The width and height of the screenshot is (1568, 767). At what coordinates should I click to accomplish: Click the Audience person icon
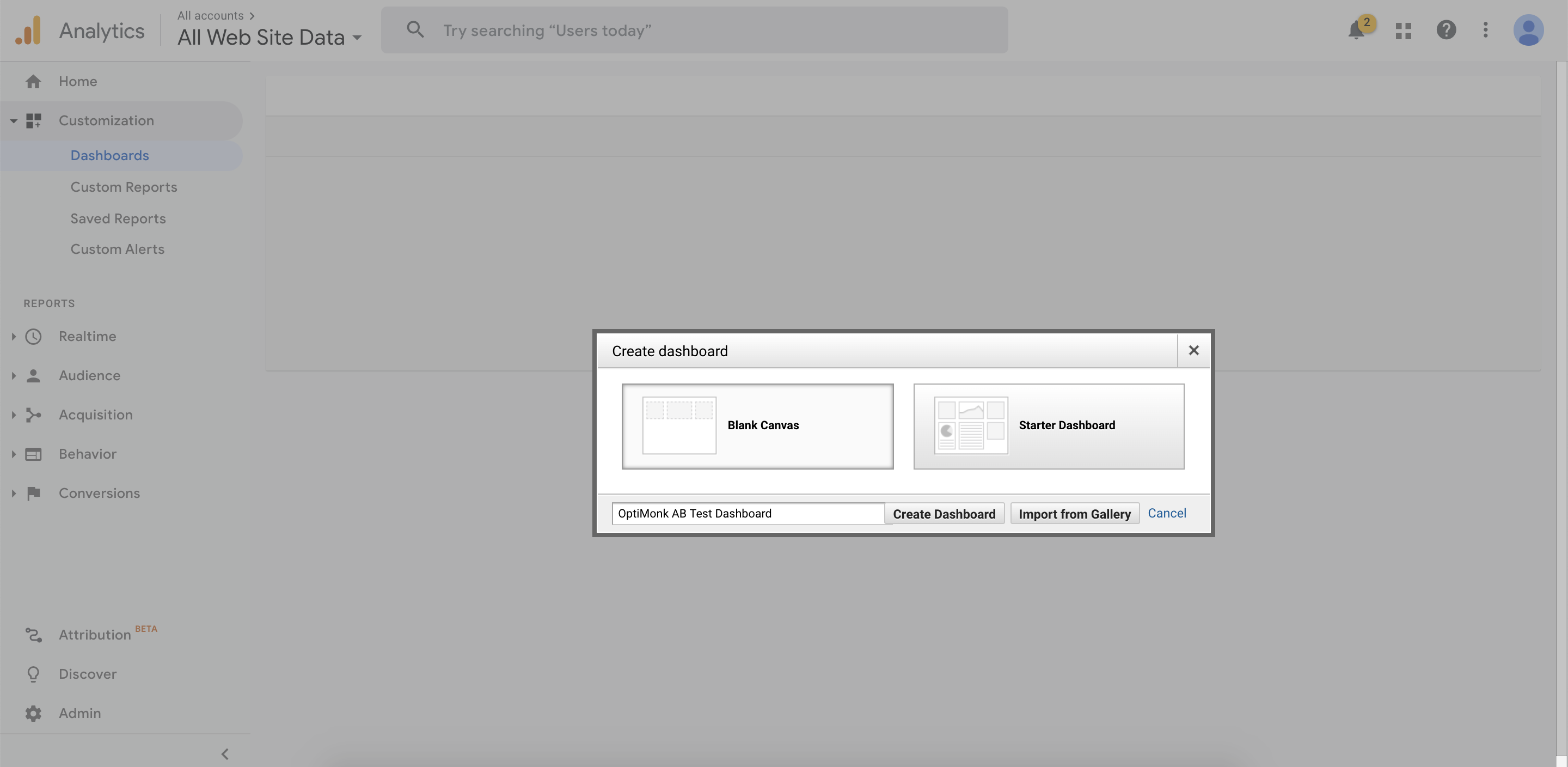pyautogui.click(x=33, y=376)
